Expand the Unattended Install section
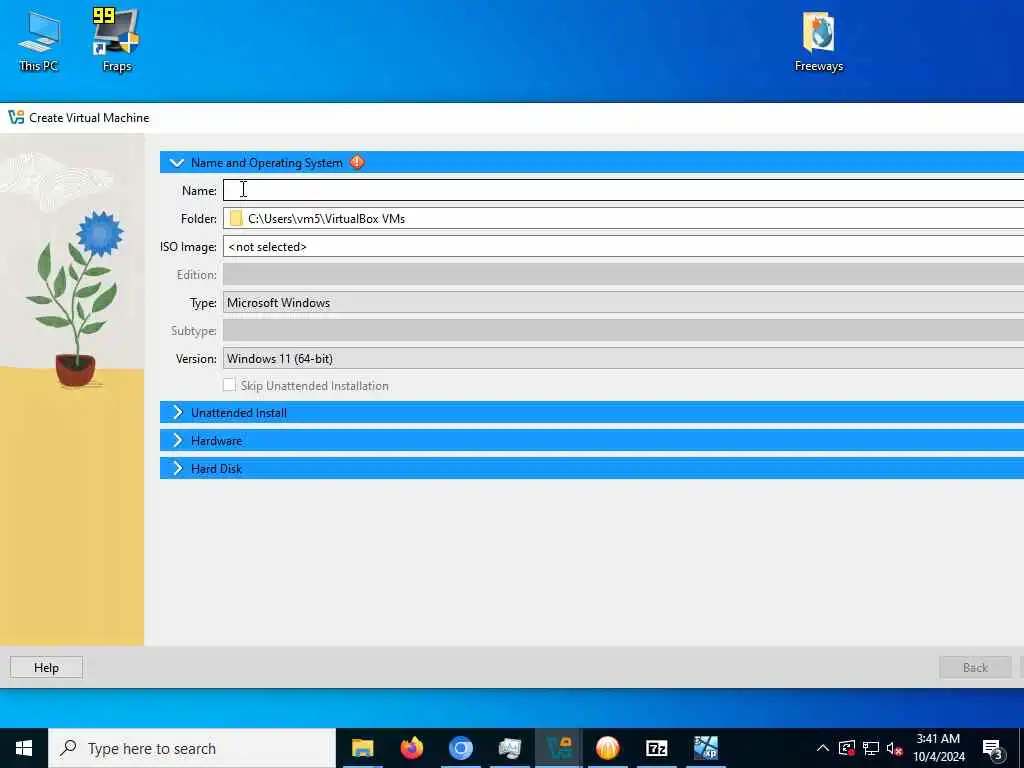The image size is (1024, 768). click(x=176, y=412)
